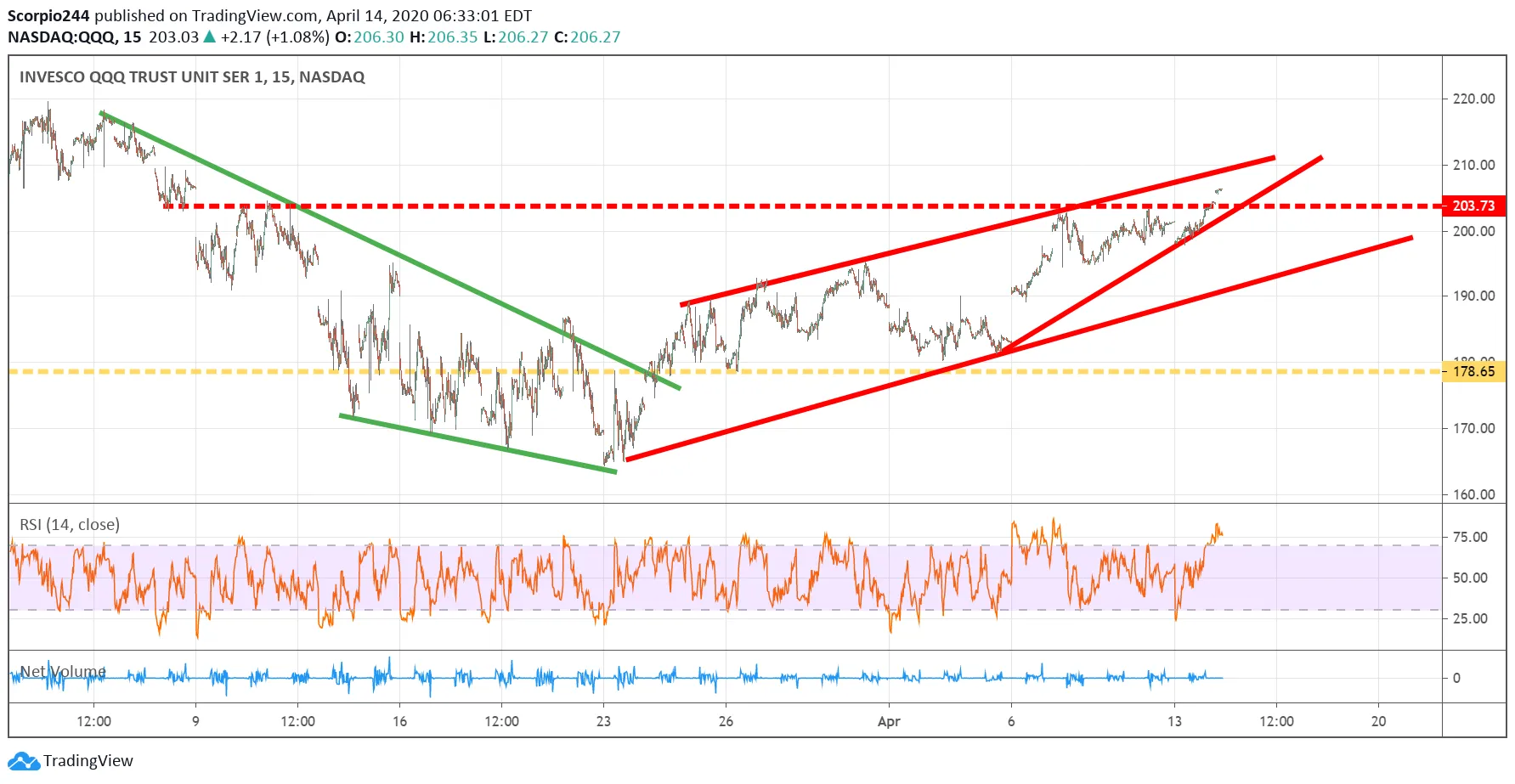Click the 6 date axis label

[1011, 721]
